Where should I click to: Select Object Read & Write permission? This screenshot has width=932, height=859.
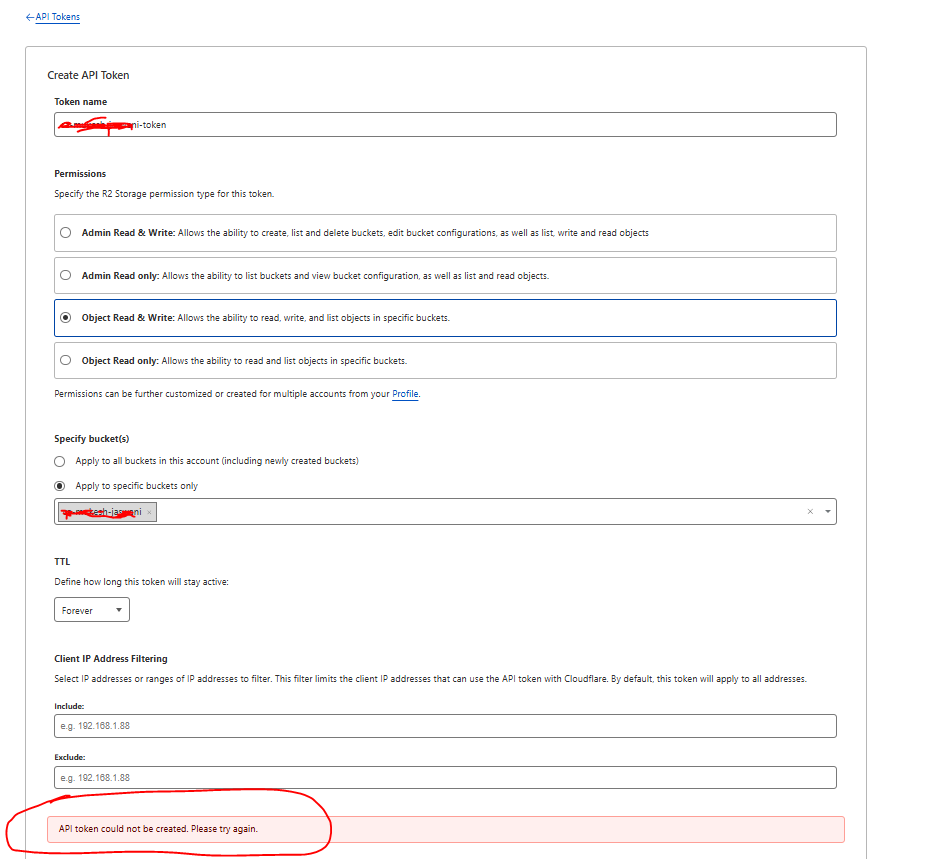click(66, 318)
